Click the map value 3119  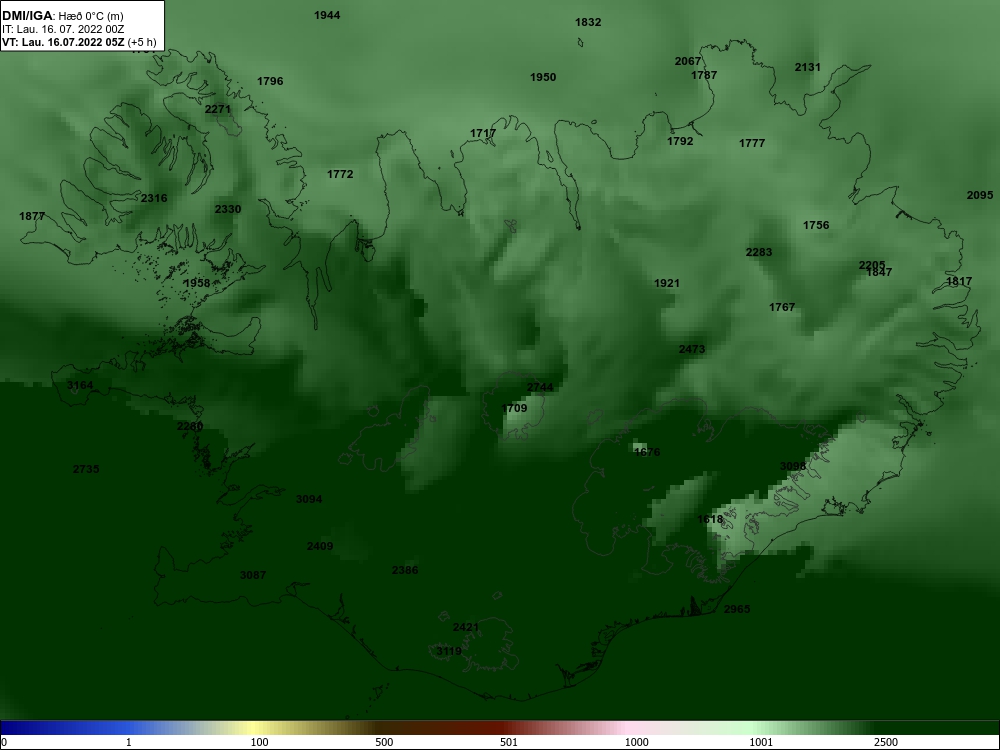point(449,651)
